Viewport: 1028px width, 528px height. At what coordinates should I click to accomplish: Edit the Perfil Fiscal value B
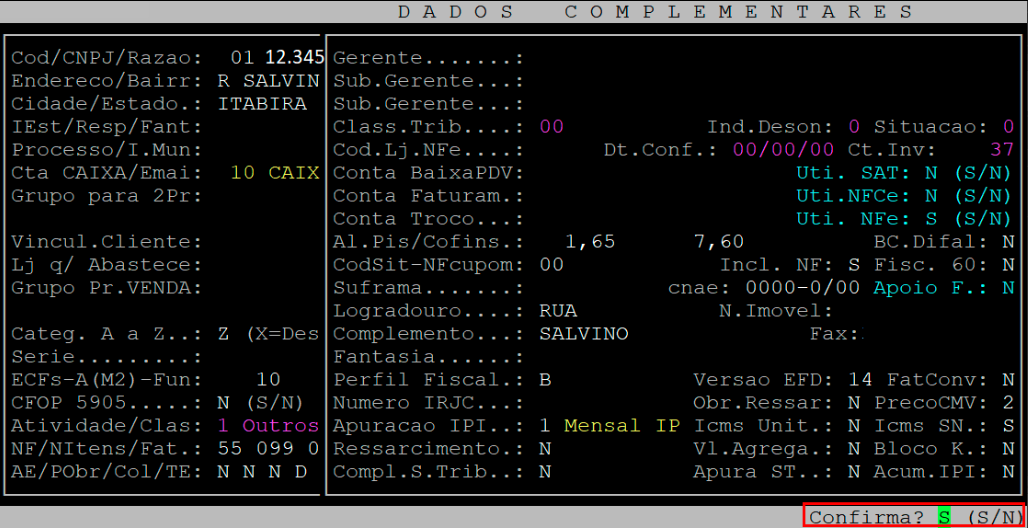[545, 380]
